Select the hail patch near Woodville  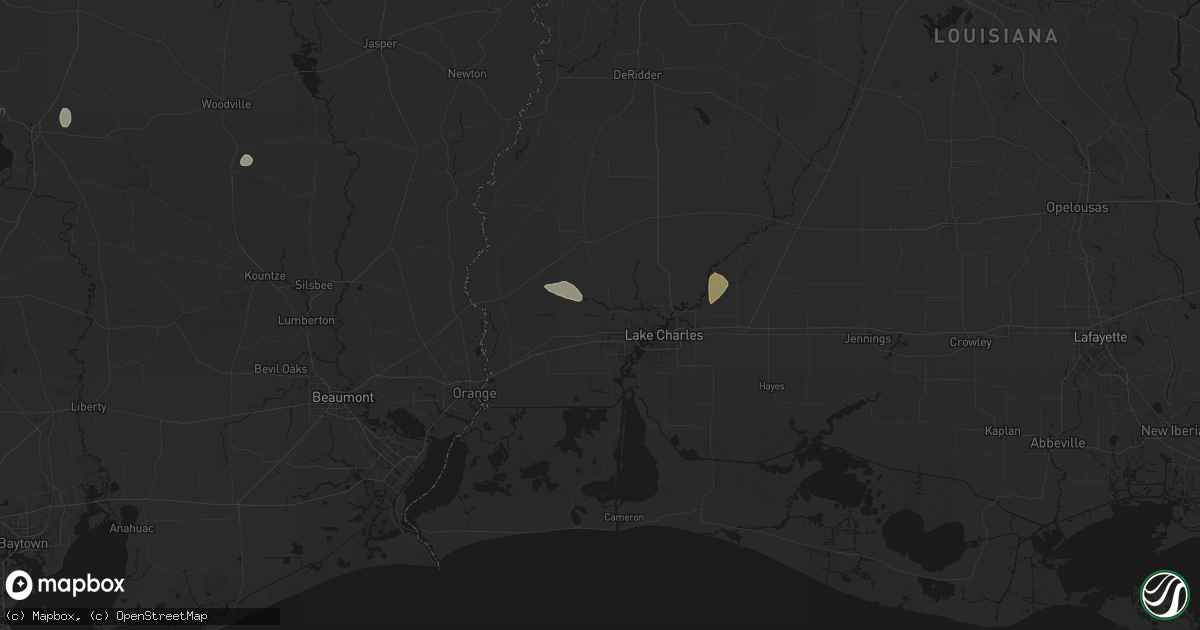(x=246, y=160)
